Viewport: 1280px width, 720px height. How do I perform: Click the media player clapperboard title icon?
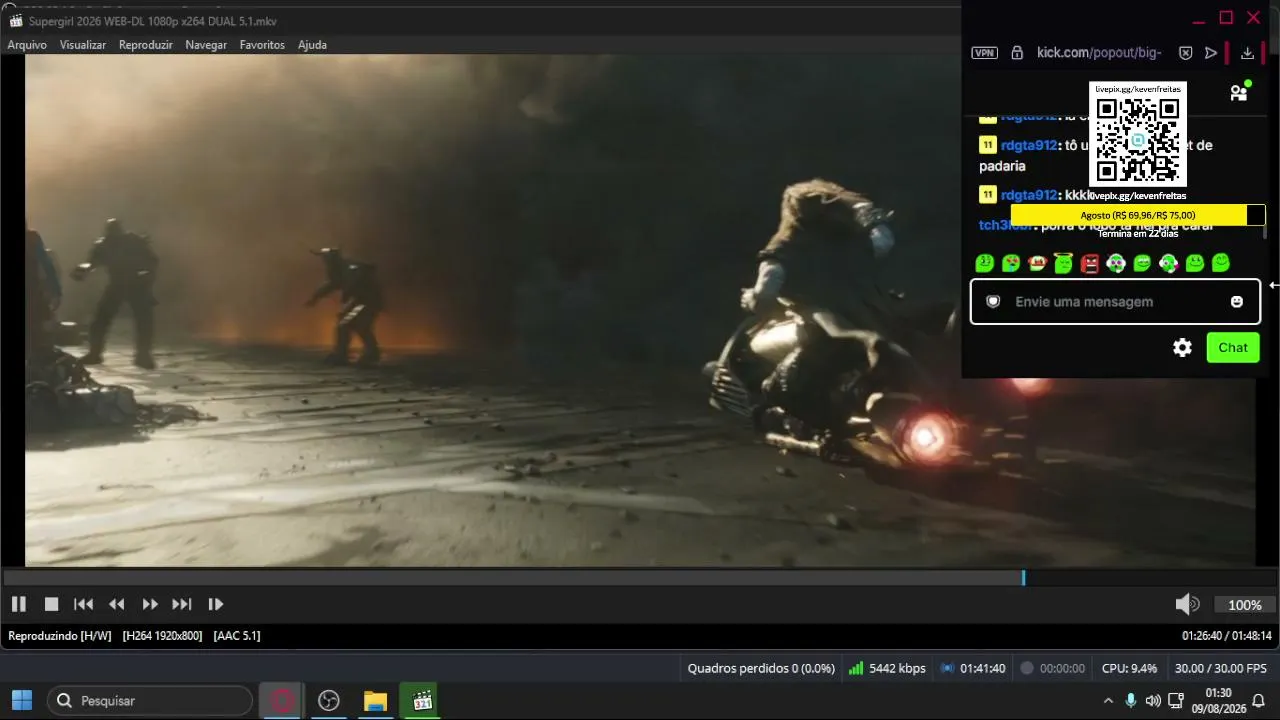point(15,21)
